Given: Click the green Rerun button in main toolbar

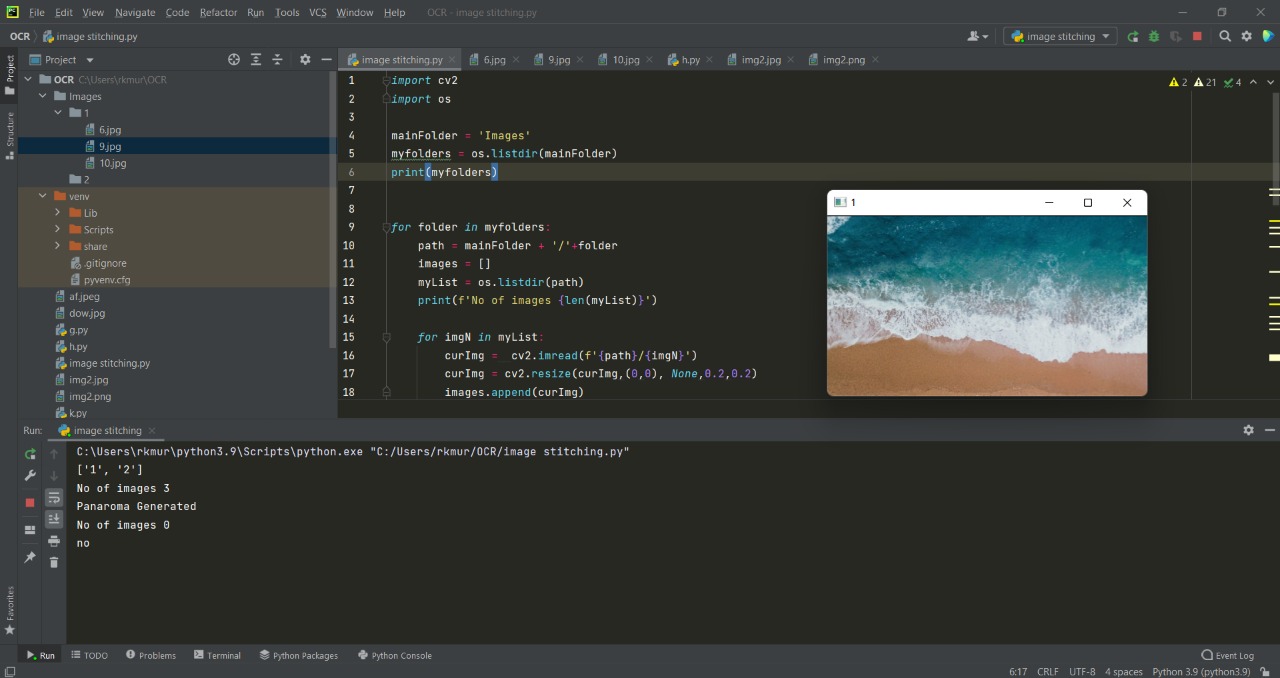Looking at the screenshot, I should coord(1132,36).
